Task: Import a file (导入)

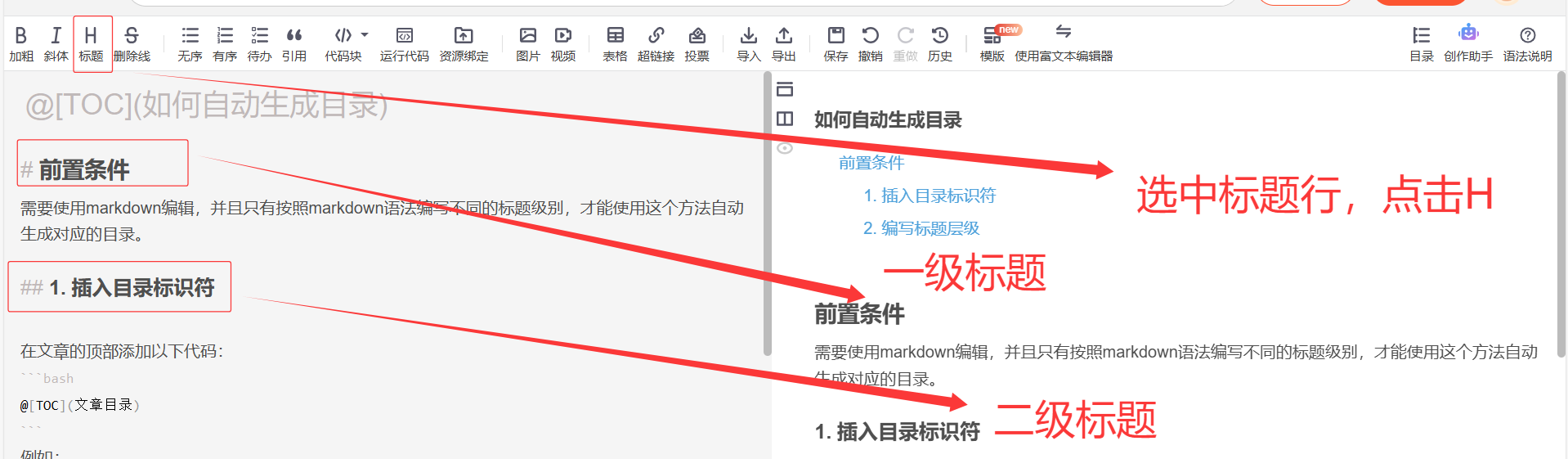Action: point(748,44)
